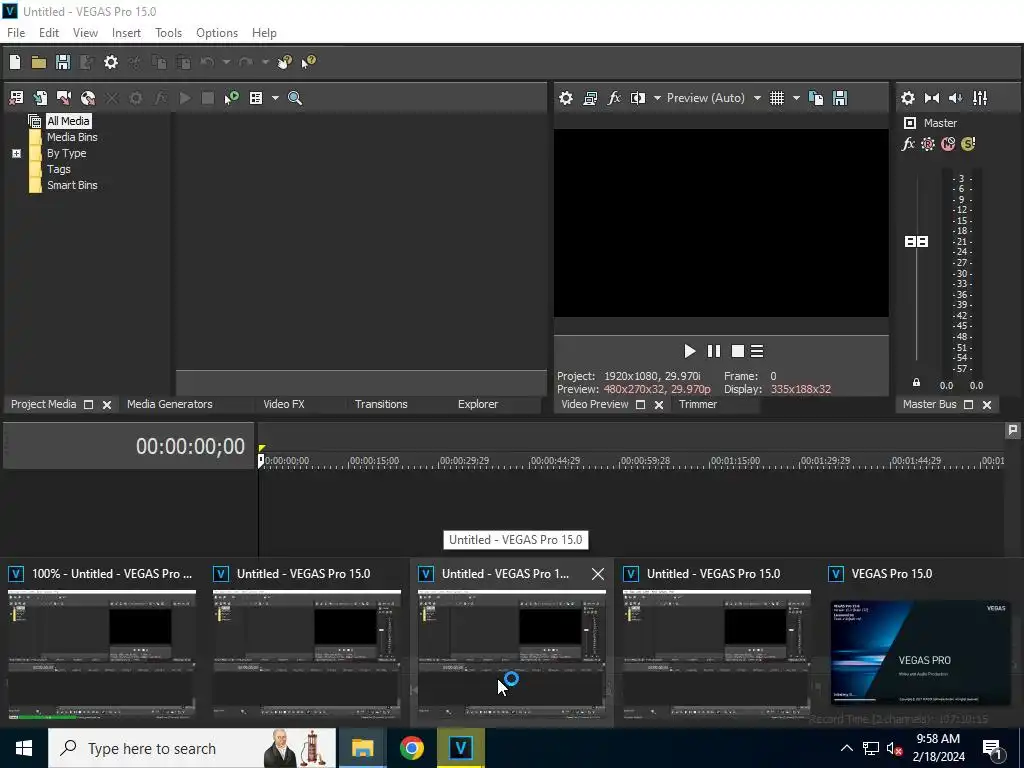The height and width of the screenshot is (768, 1024).
Task: Open Chrome from the taskbar
Action: click(411, 748)
